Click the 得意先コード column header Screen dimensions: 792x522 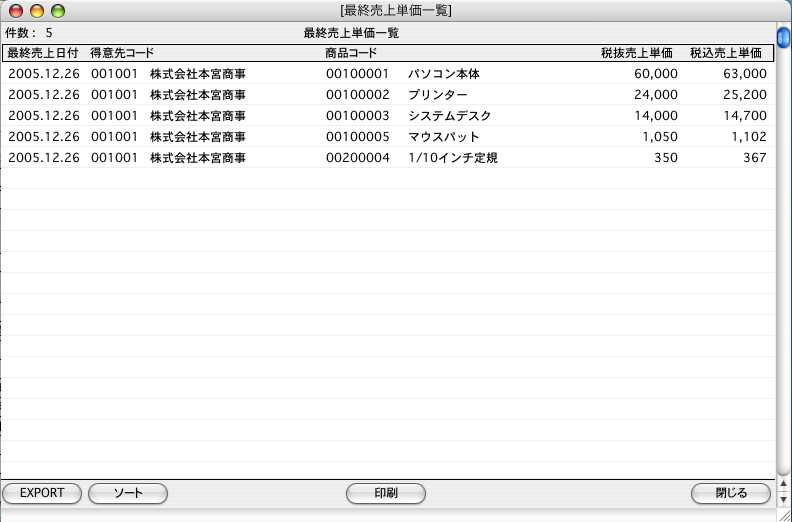pos(122,52)
